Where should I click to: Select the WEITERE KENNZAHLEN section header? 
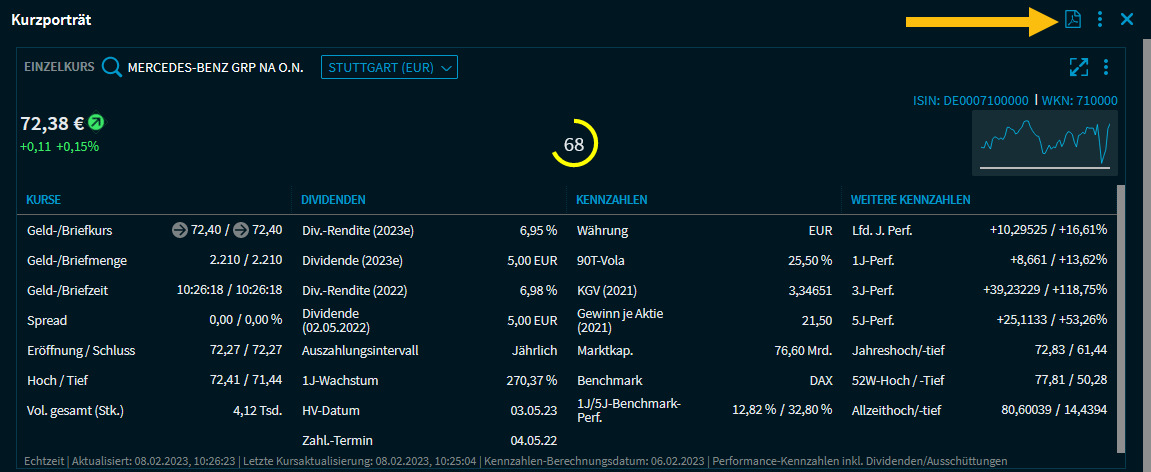pyautogui.click(x=910, y=200)
